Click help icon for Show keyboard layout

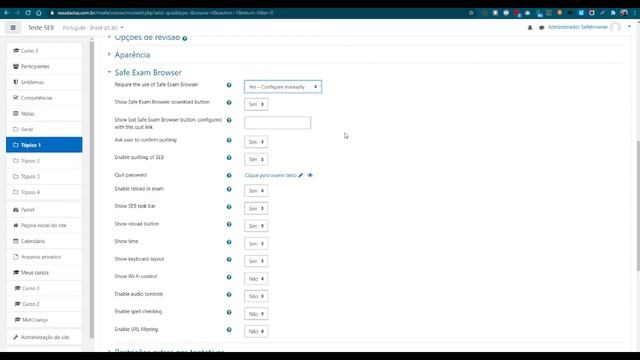pyautogui.click(x=229, y=259)
